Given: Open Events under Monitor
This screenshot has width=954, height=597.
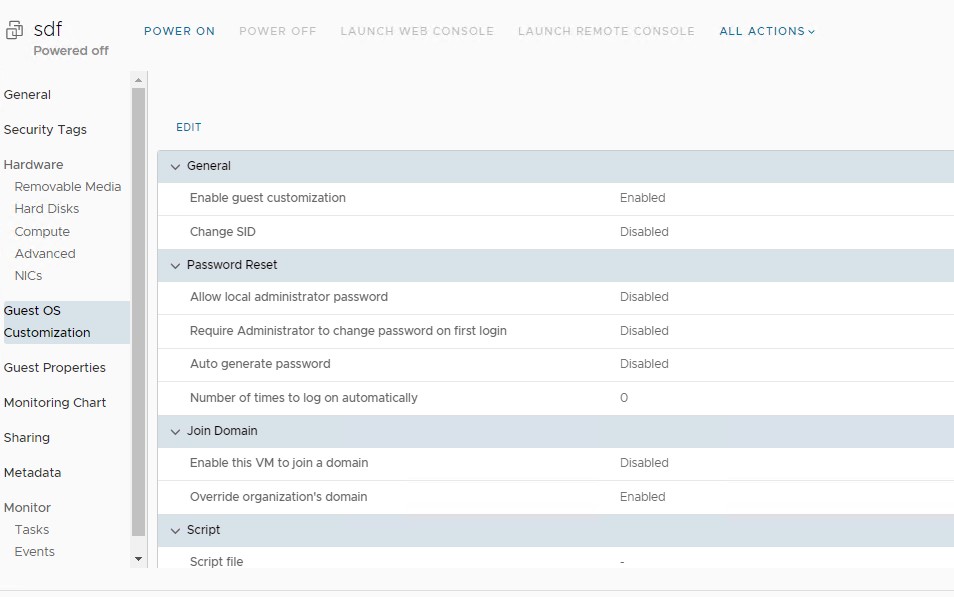Looking at the screenshot, I should (x=34, y=551).
